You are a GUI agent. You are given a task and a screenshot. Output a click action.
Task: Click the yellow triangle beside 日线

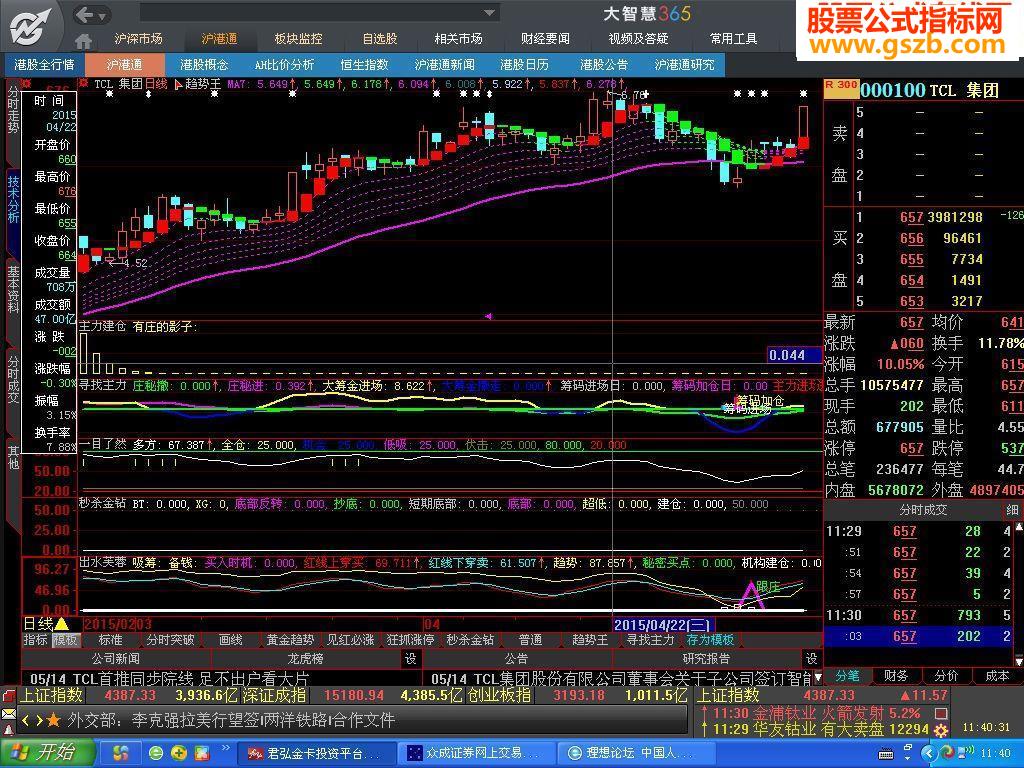(62, 624)
